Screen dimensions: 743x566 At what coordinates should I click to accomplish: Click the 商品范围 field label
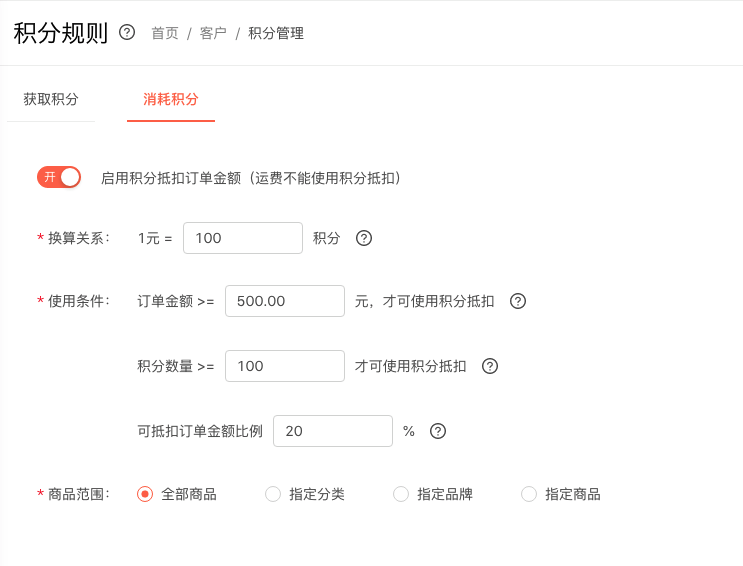point(79,494)
